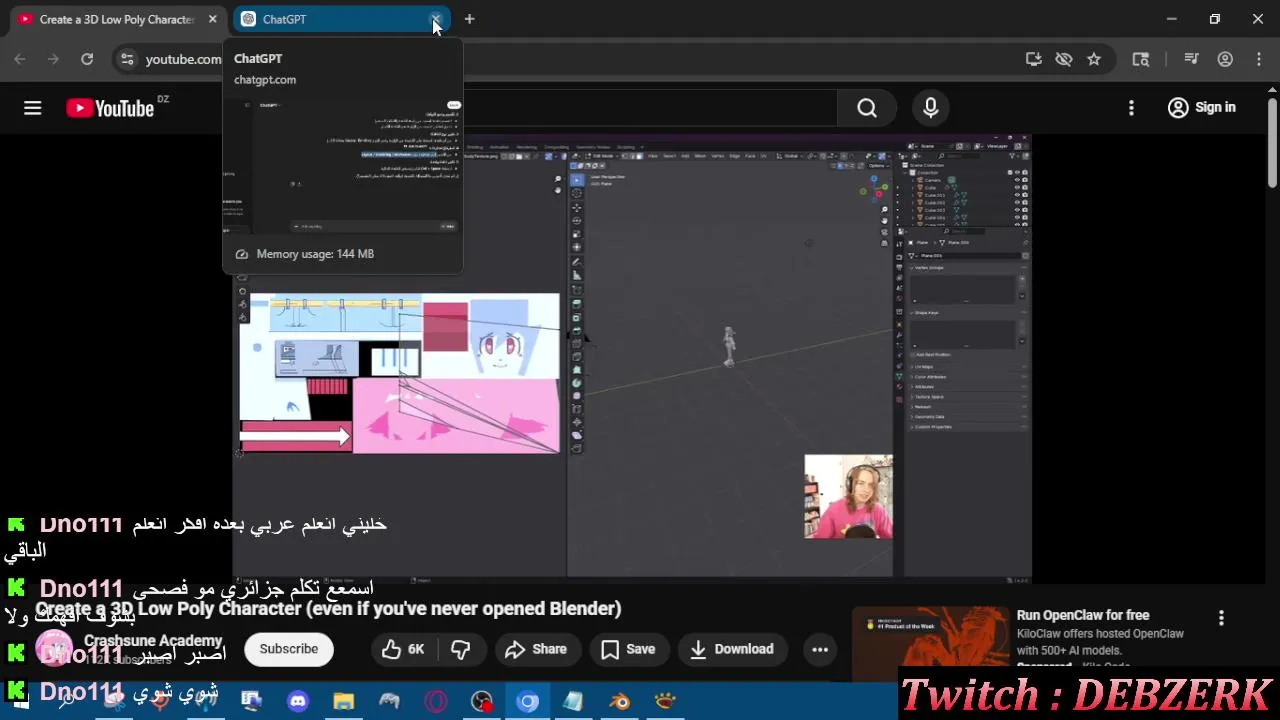The width and height of the screenshot is (1280, 720).
Task: Click the YouTube search magnifier button
Action: pyautogui.click(x=867, y=108)
